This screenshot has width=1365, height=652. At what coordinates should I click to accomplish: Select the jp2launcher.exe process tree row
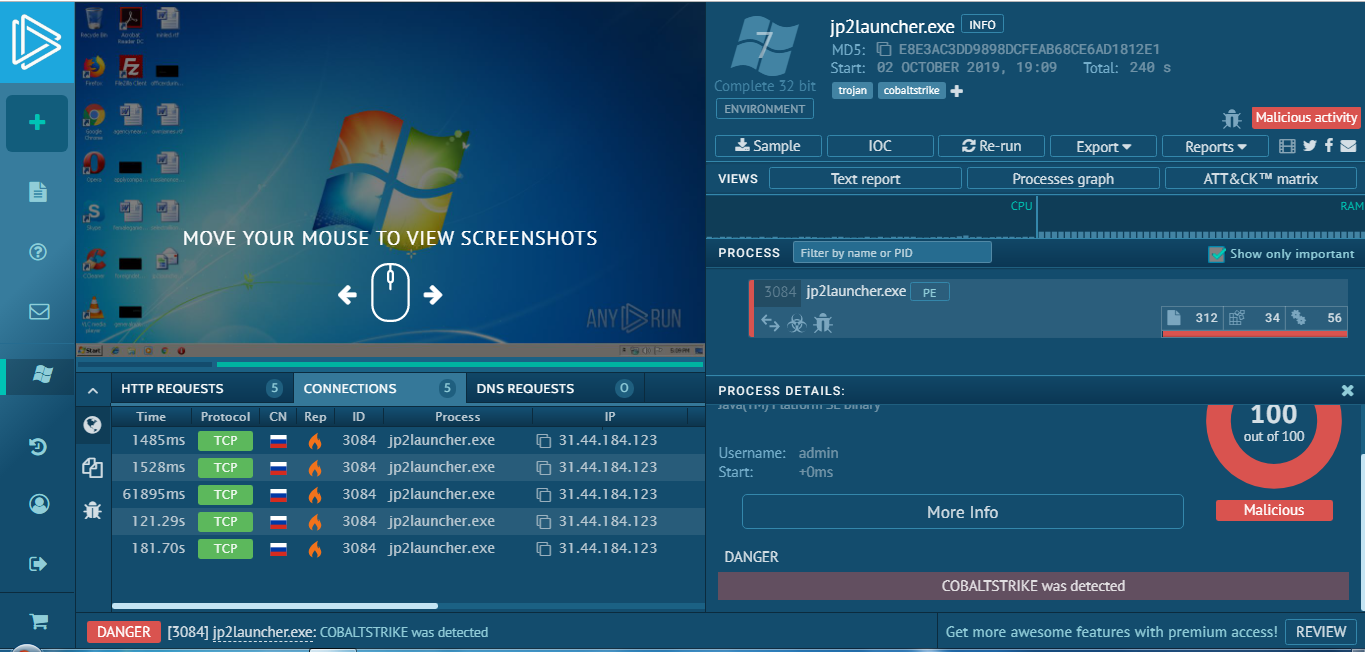(x=1050, y=308)
